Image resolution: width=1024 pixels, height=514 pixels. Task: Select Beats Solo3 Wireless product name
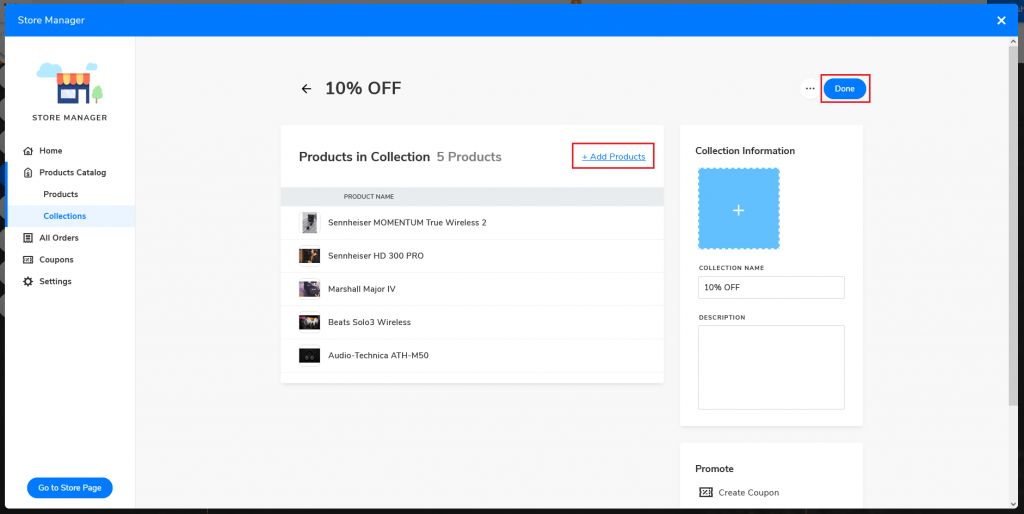point(369,322)
